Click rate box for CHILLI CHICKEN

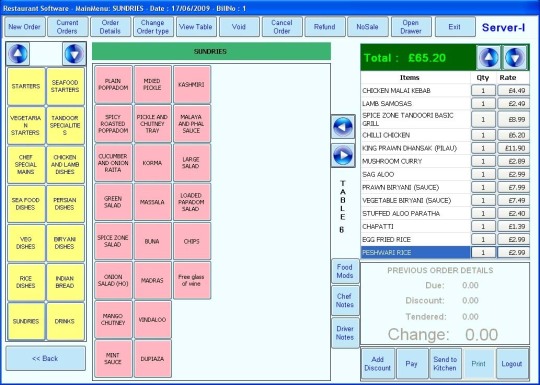pos(513,135)
